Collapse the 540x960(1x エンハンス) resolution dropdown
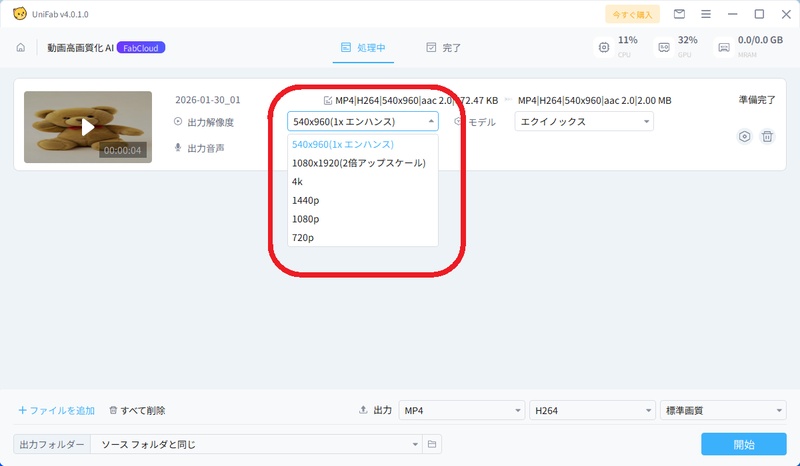The width and height of the screenshot is (800, 466). (x=363, y=121)
